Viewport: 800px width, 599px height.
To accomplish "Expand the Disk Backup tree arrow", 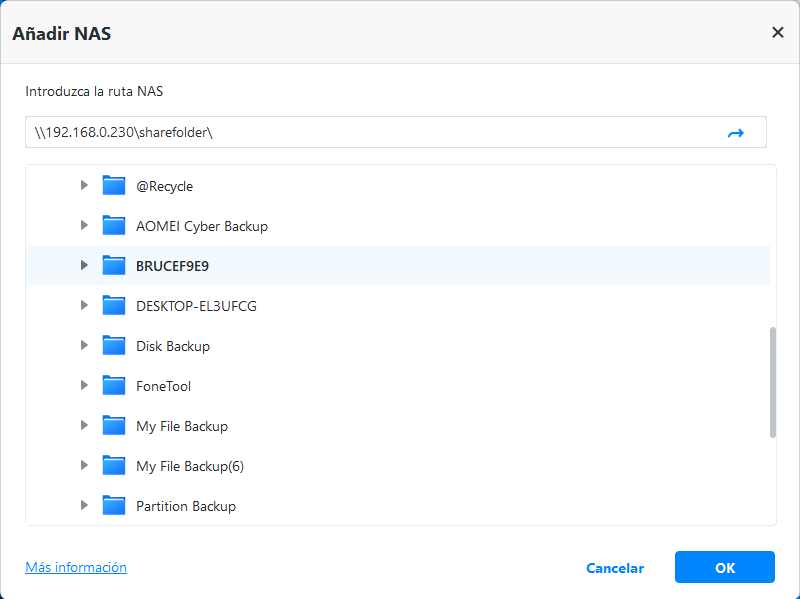I will pyautogui.click(x=84, y=346).
